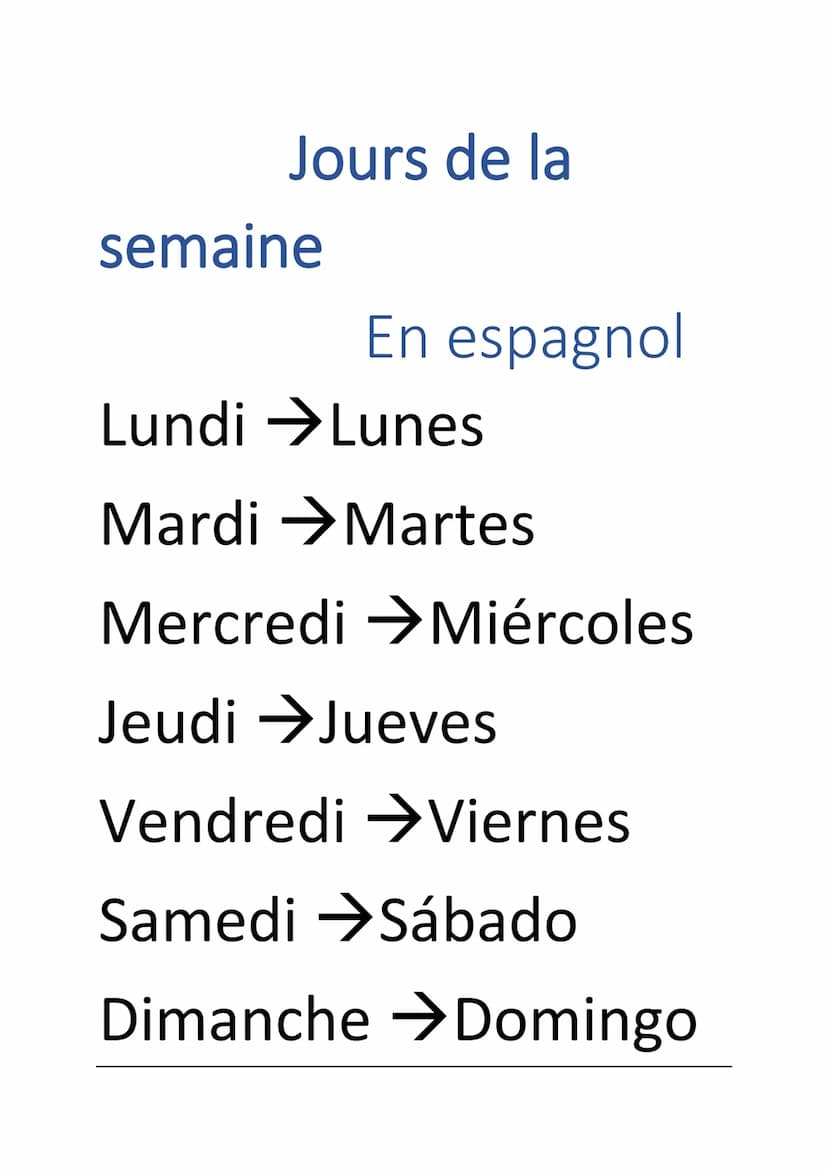Click the horizontal line below 'Dimanche'

pyautogui.click(x=414, y=1066)
